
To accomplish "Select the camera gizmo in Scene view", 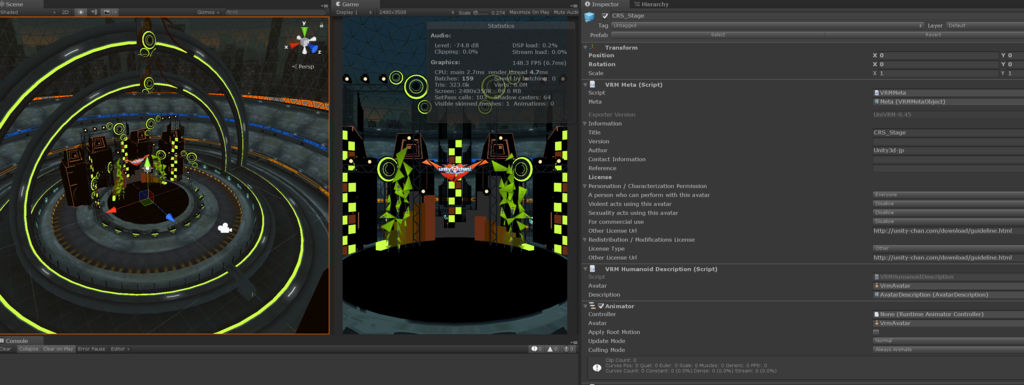I will click(x=225, y=228).
